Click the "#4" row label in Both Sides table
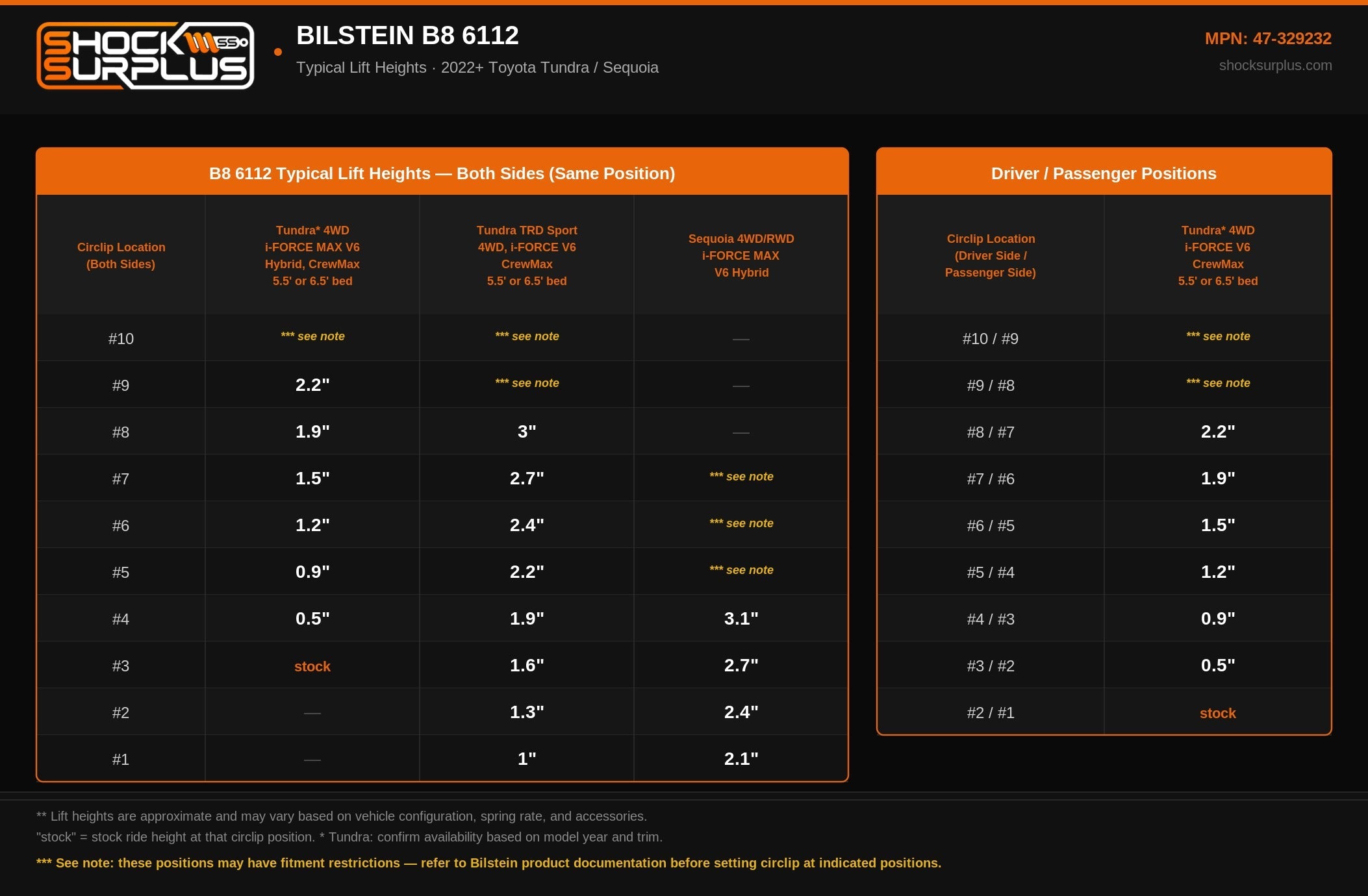The width and height of the screenshot is (1368, 896). tap(121, 619)
